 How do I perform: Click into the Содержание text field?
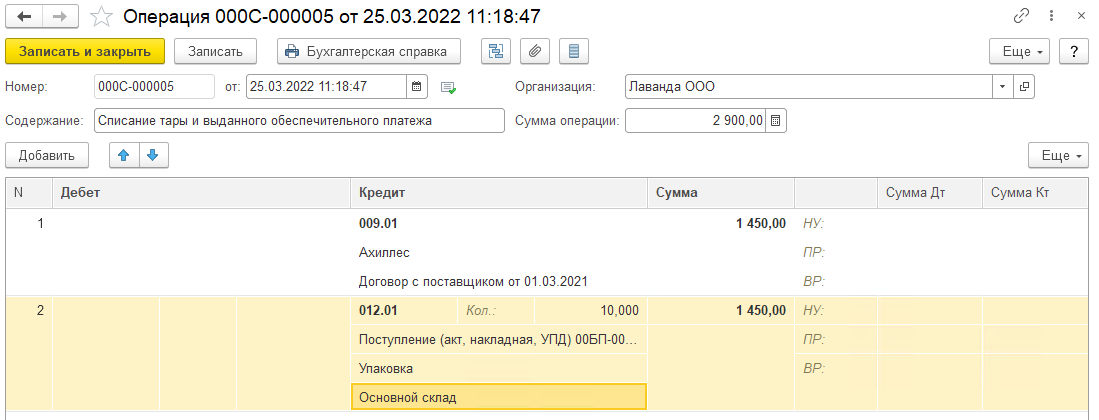coord(299,121)
